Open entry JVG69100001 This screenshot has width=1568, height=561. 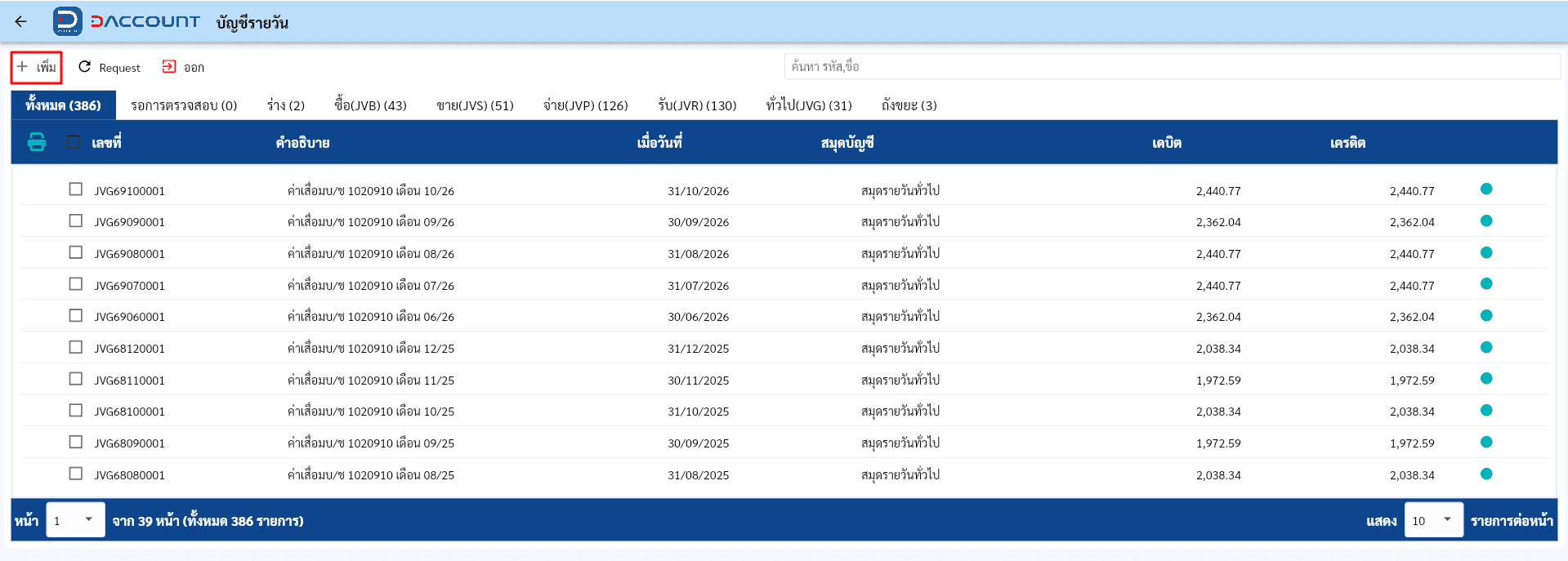(129, 191)
